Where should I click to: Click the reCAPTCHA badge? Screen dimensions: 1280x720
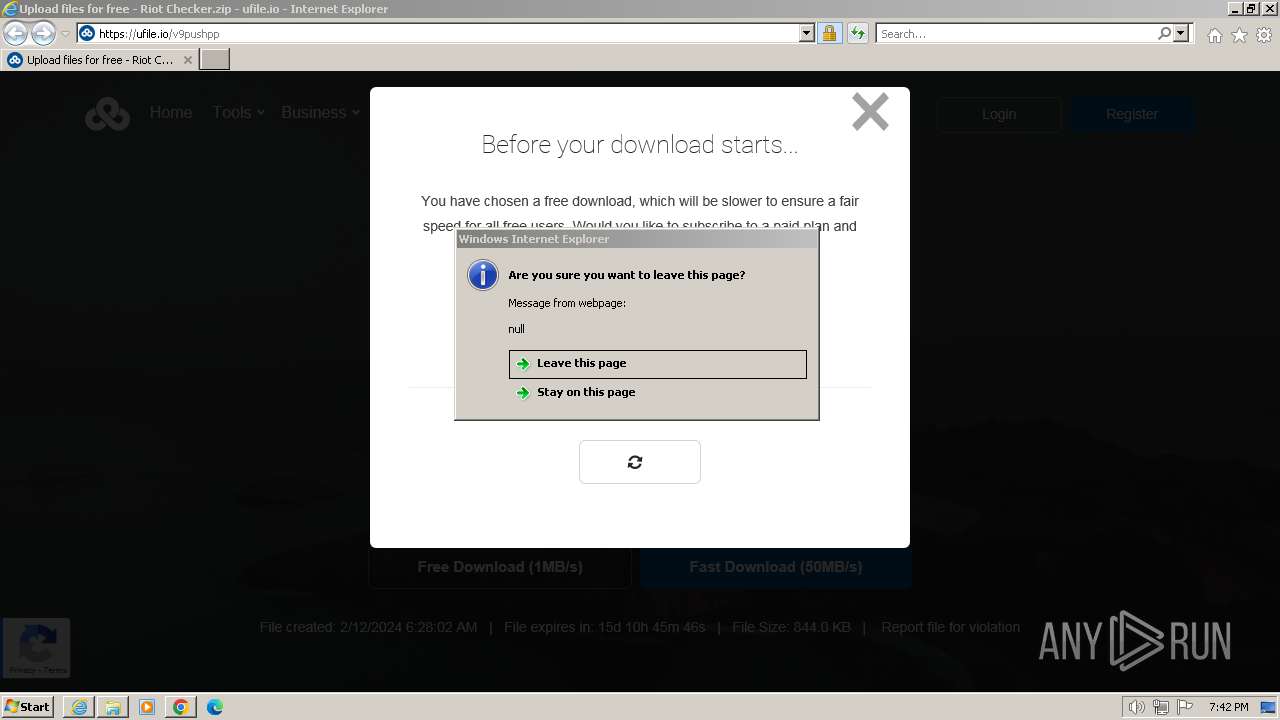(36, 647)
